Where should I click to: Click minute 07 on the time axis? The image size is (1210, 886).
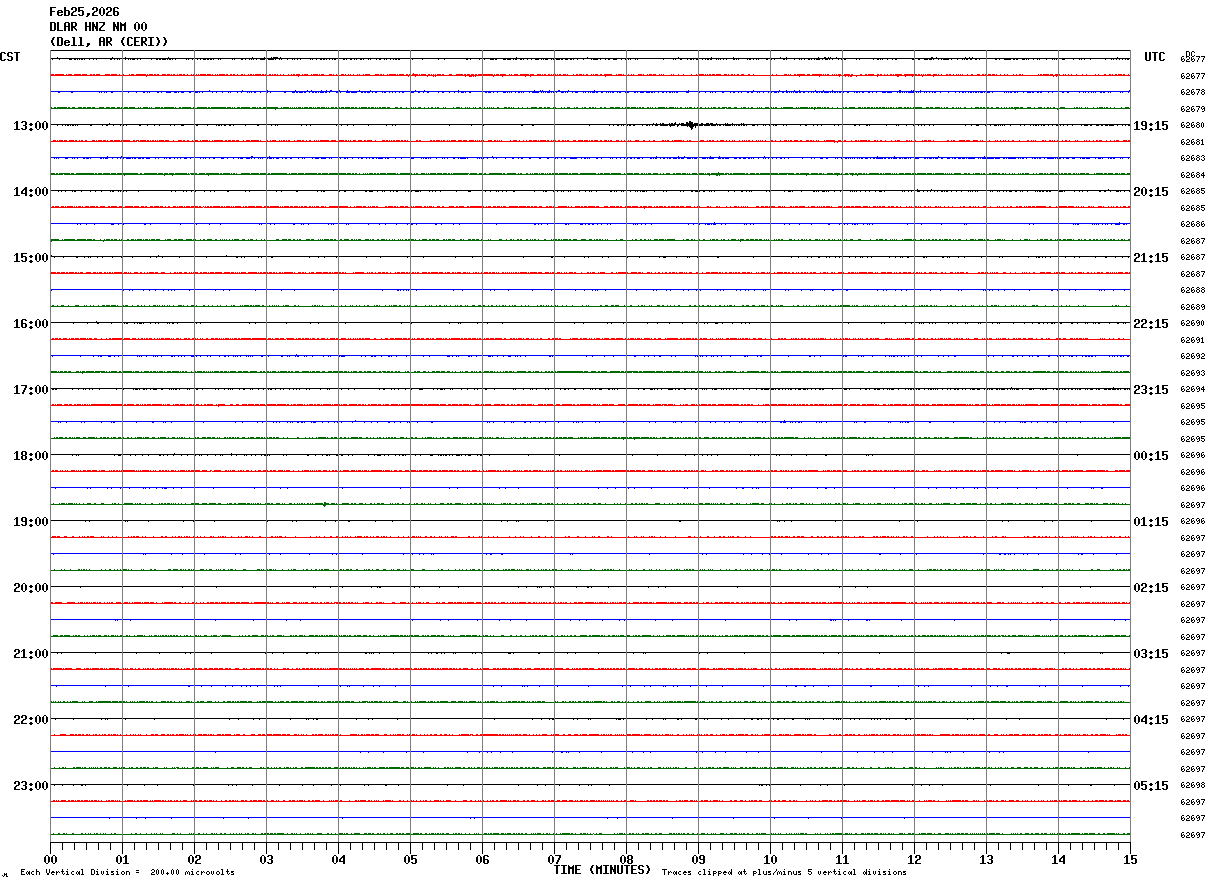[x=555, y=859]
